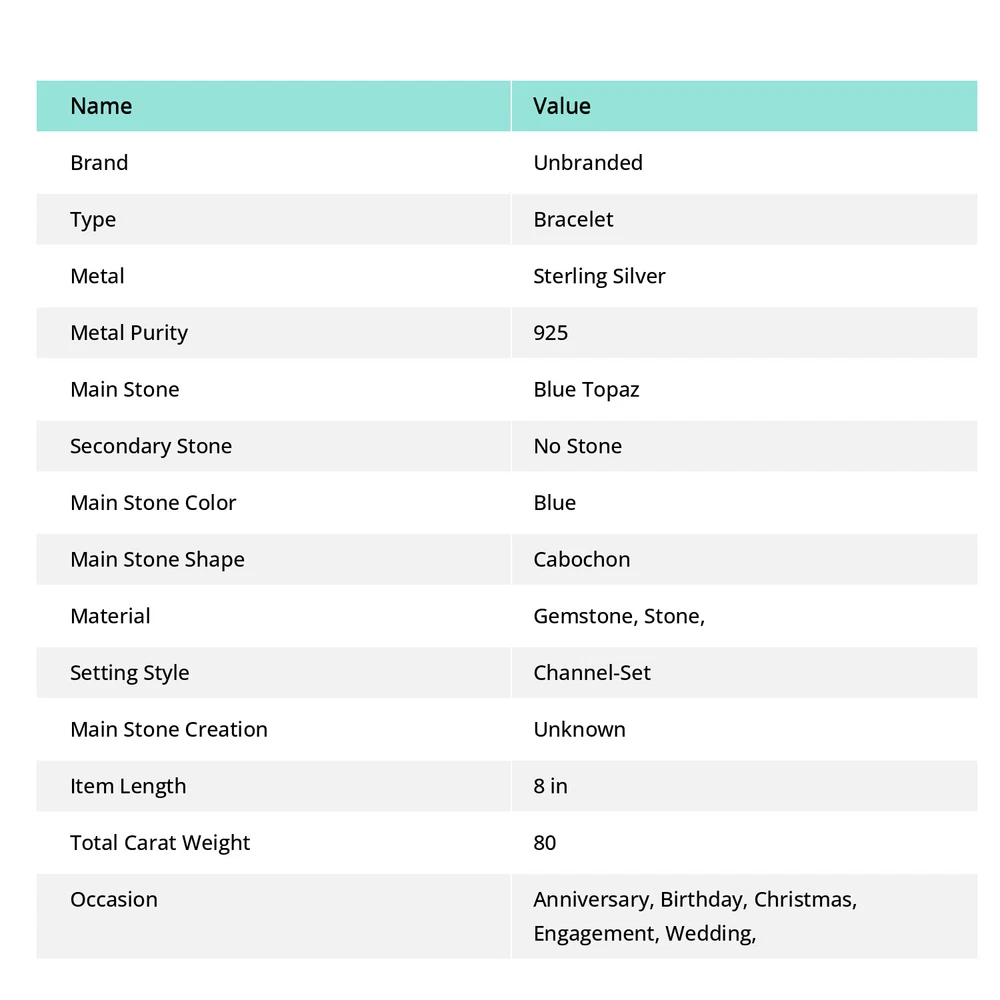This screenshot has width=1000, height=1000.
Task: Click the Name column header
Action: [101, 106]
